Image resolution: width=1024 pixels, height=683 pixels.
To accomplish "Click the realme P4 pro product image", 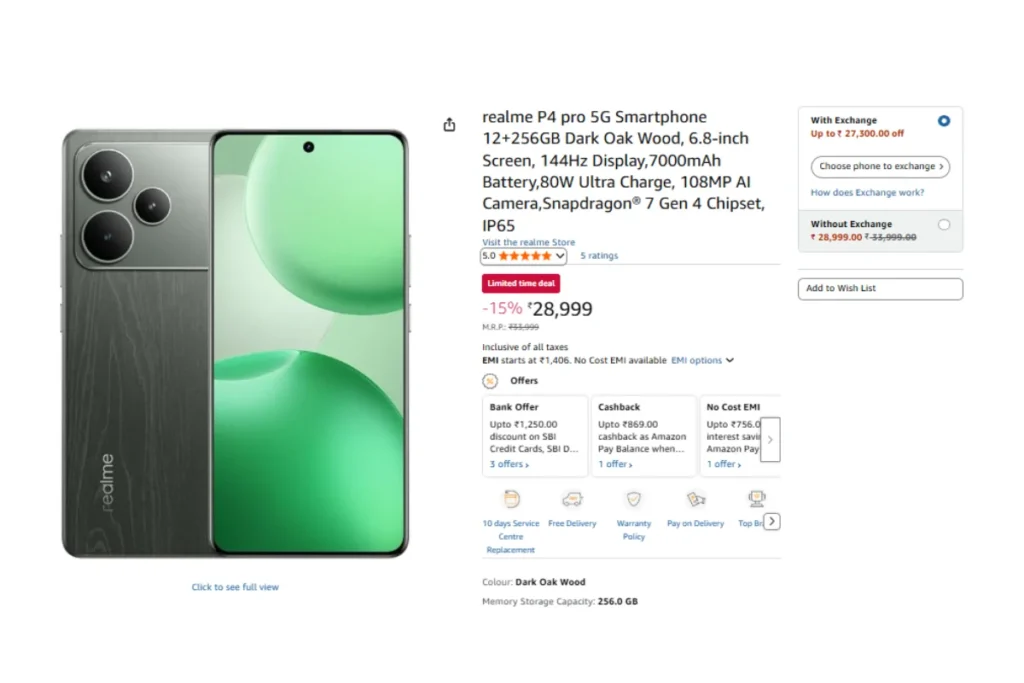I will click(x=235, y=344).
